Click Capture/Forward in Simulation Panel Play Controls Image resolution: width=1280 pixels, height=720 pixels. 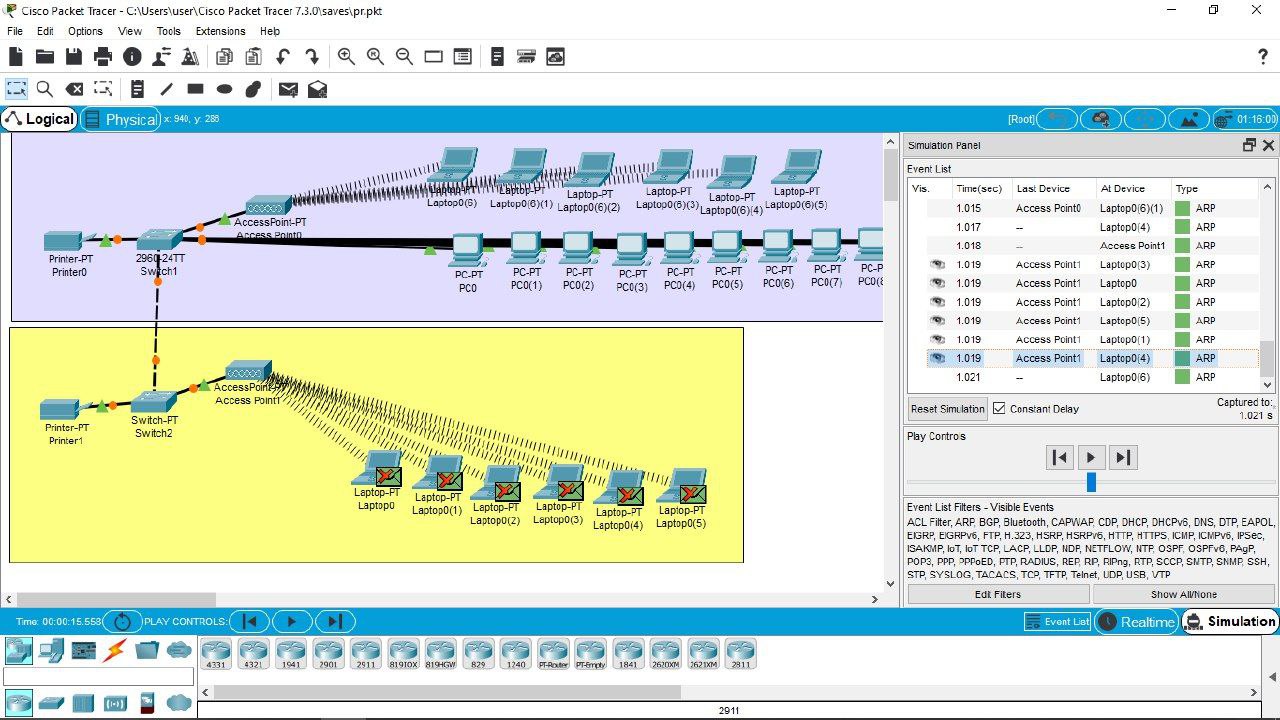1123,457
